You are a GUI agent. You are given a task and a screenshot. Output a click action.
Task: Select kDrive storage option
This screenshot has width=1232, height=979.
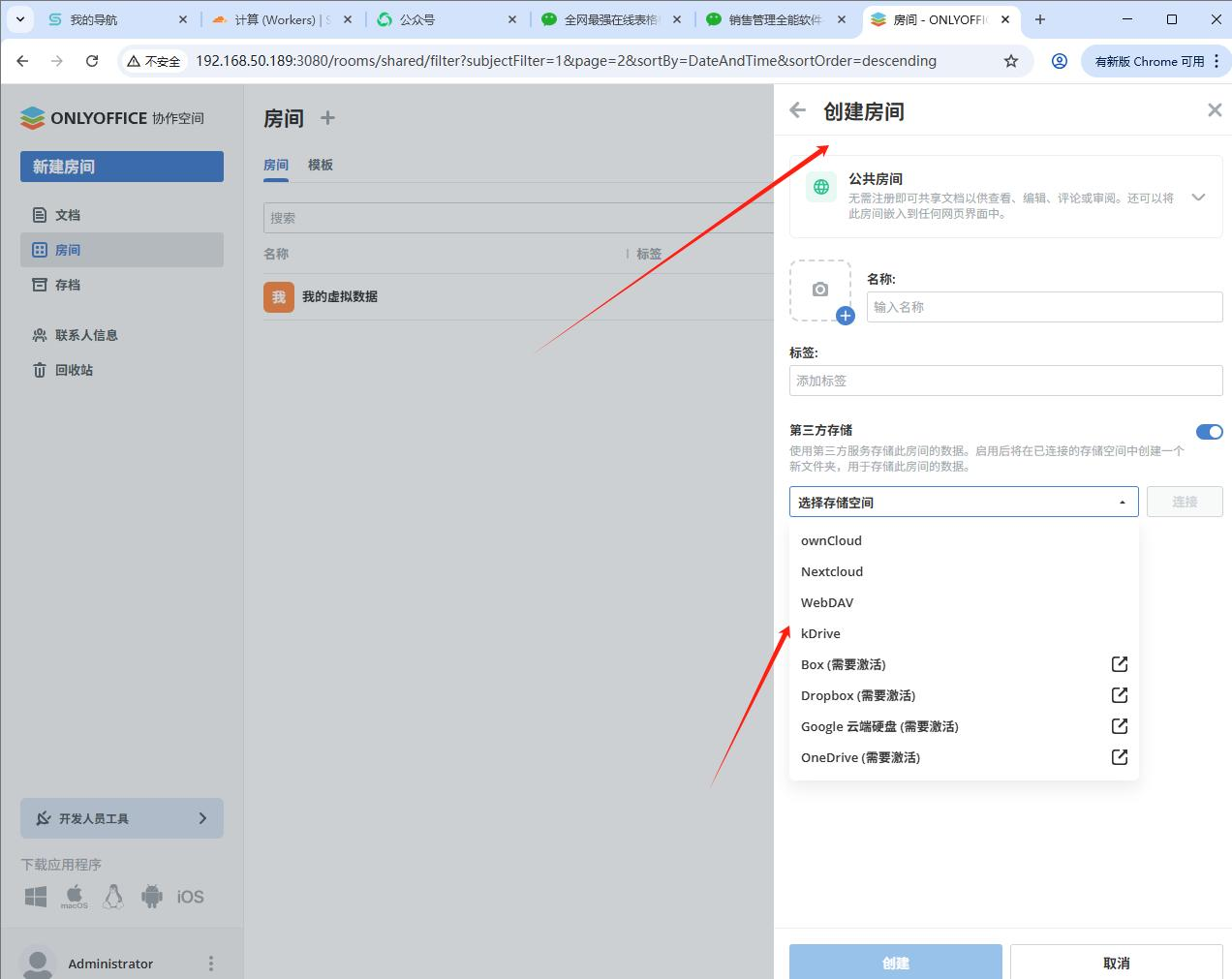964,633
